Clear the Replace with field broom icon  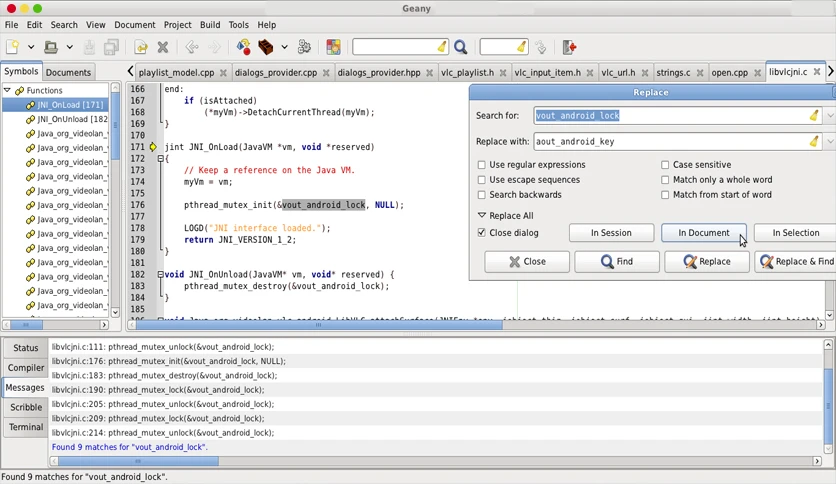point(814,141)
